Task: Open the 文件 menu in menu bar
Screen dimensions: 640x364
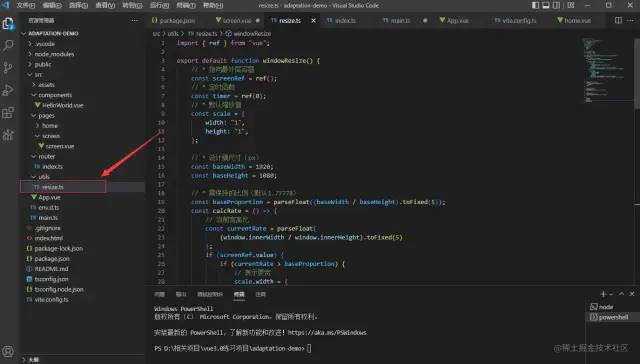Action: (25, 5)
